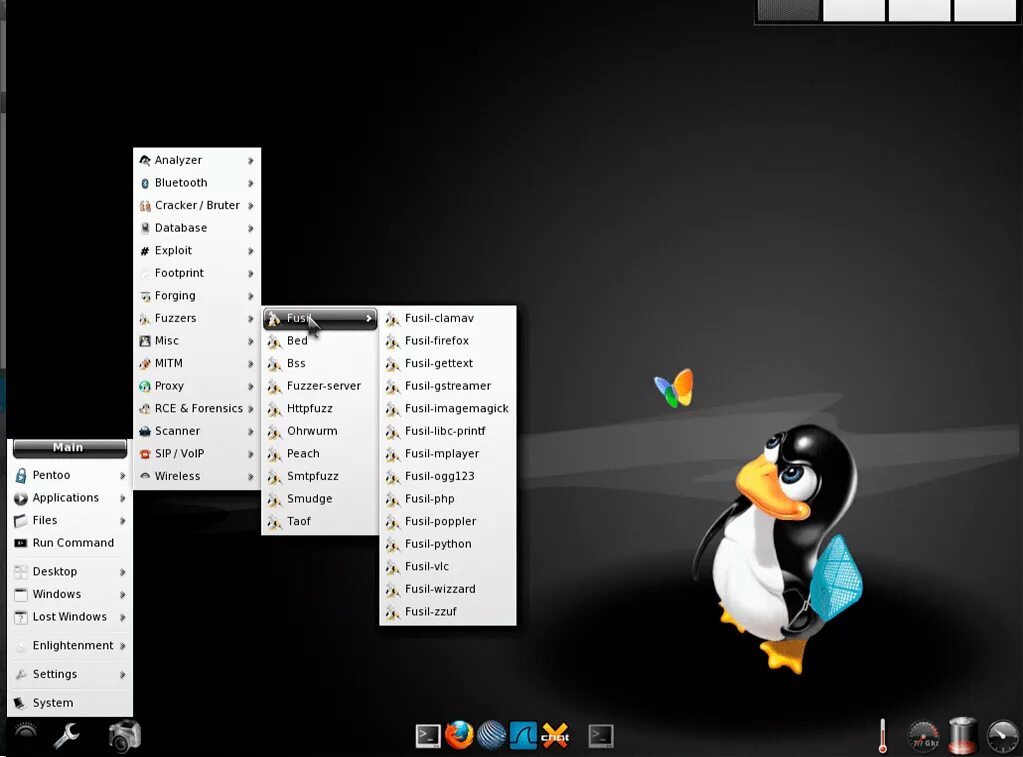Viewport: 1023px width, 757px height.
Task: Click the Bluetooth category icon
Action: click(145, 183)
